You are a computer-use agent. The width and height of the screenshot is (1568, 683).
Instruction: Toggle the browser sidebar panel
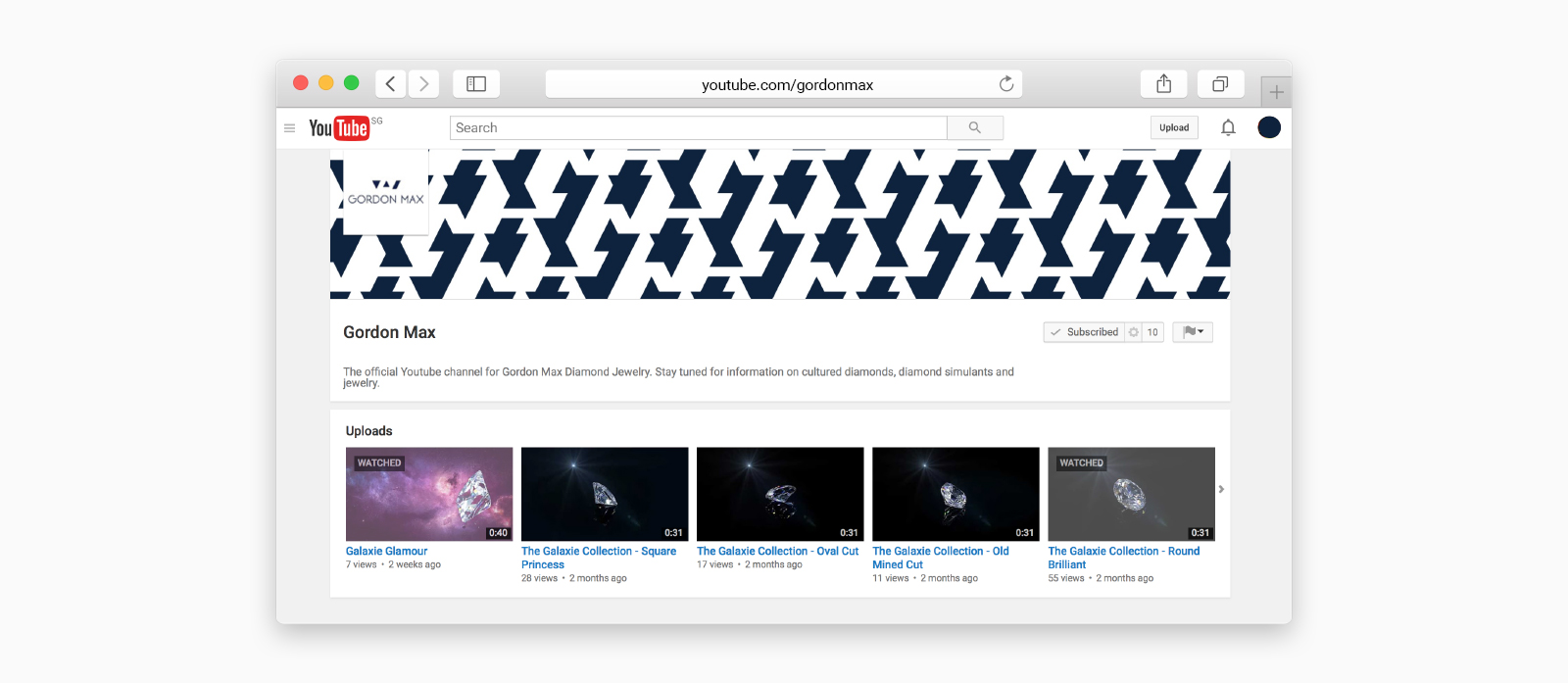point(476,84)
